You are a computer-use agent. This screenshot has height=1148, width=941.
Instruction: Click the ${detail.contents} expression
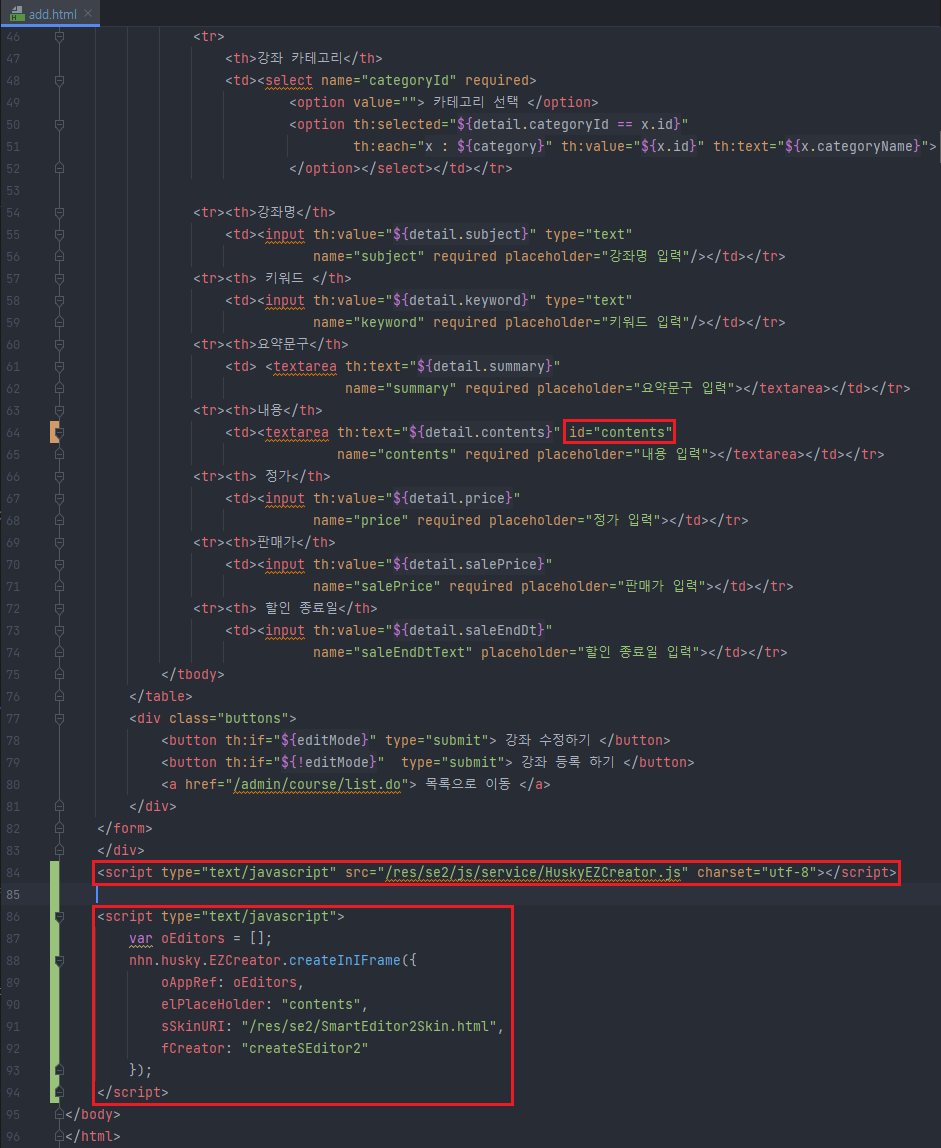pos(480,432)
